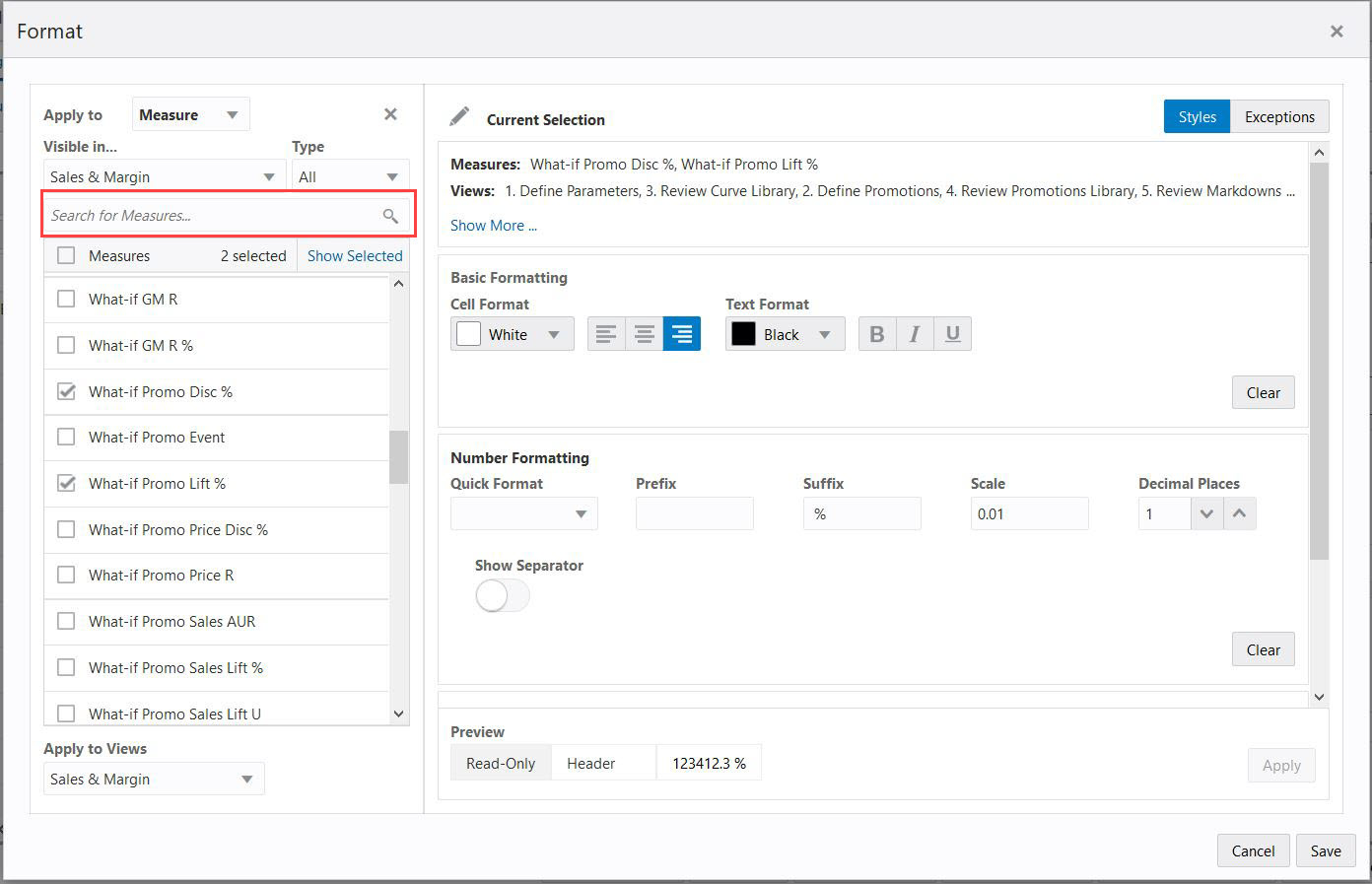This screenshot has height=884, width=1372.
Task: Uncheck the What-if Promo Disc % measure
Action: coord(66,391)
